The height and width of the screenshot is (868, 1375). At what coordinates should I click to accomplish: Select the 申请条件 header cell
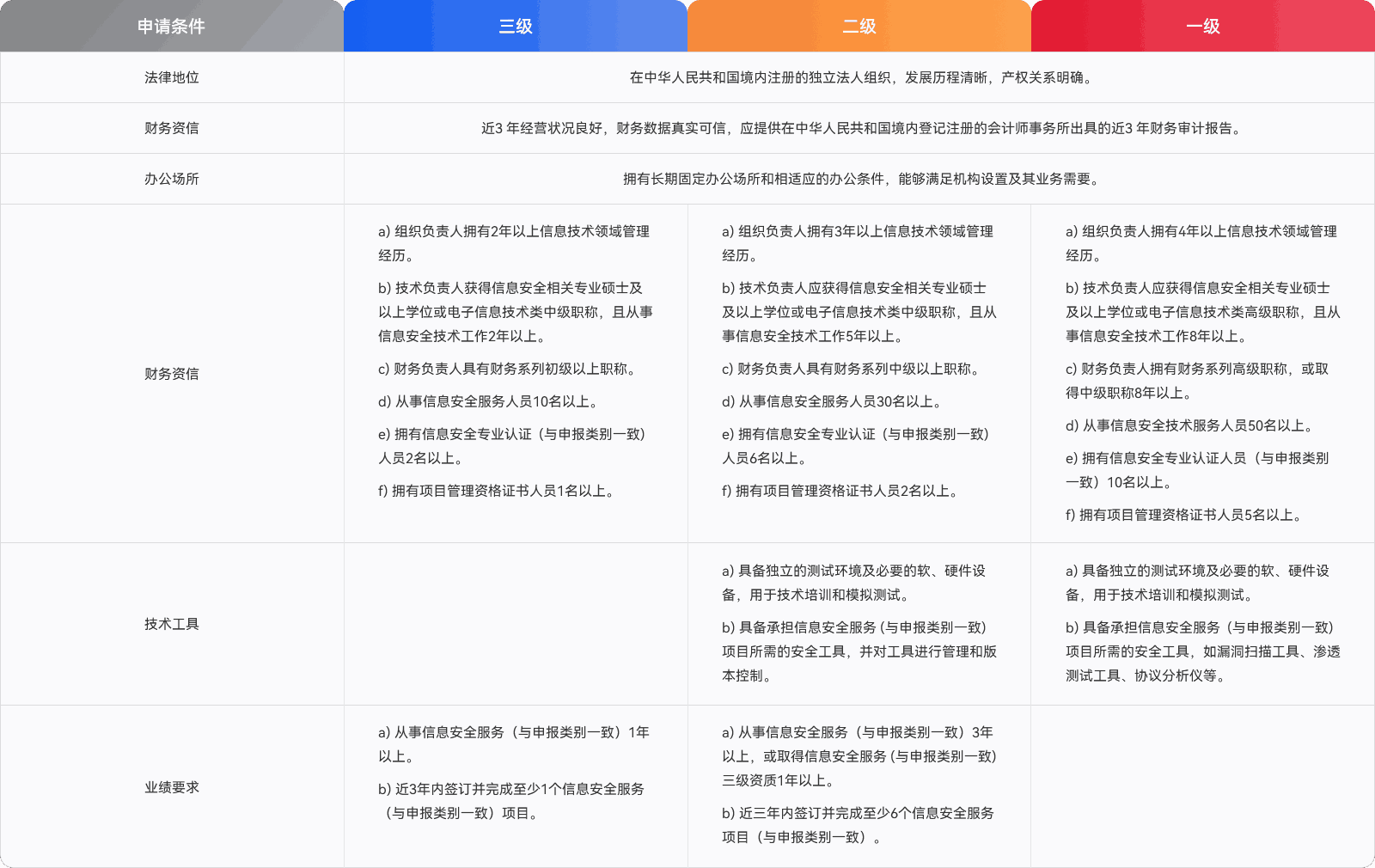171,26
